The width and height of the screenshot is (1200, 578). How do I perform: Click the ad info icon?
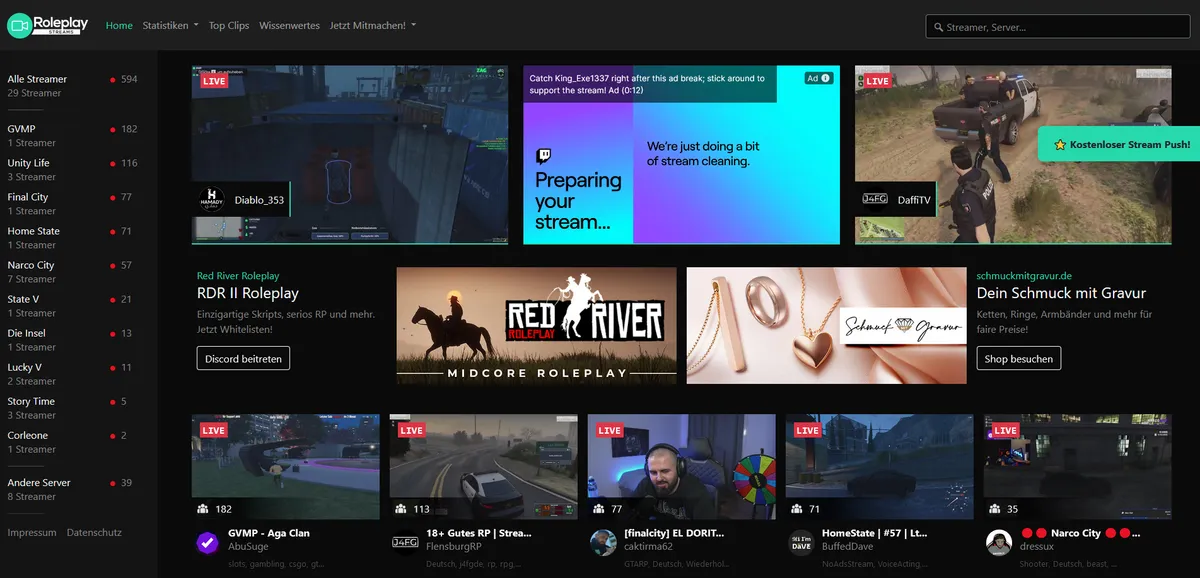tap(827, 78)
